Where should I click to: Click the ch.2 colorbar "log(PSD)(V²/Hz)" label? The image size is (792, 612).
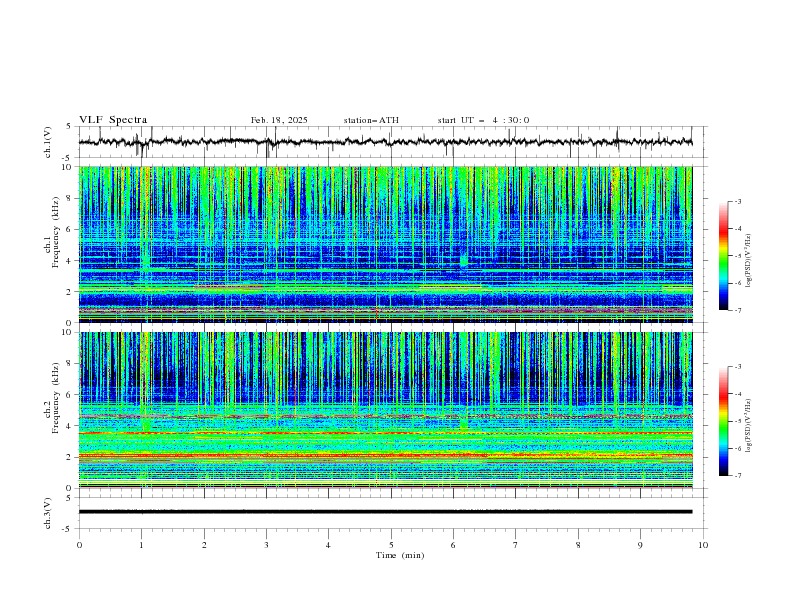point(749,426)
